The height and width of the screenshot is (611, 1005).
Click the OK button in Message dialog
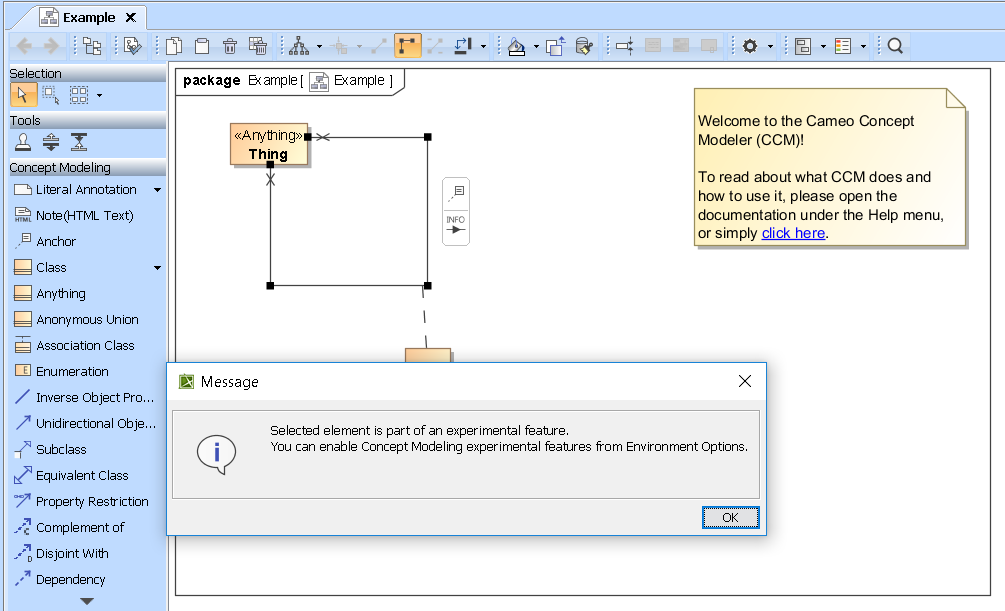click(x=730, y=517)
